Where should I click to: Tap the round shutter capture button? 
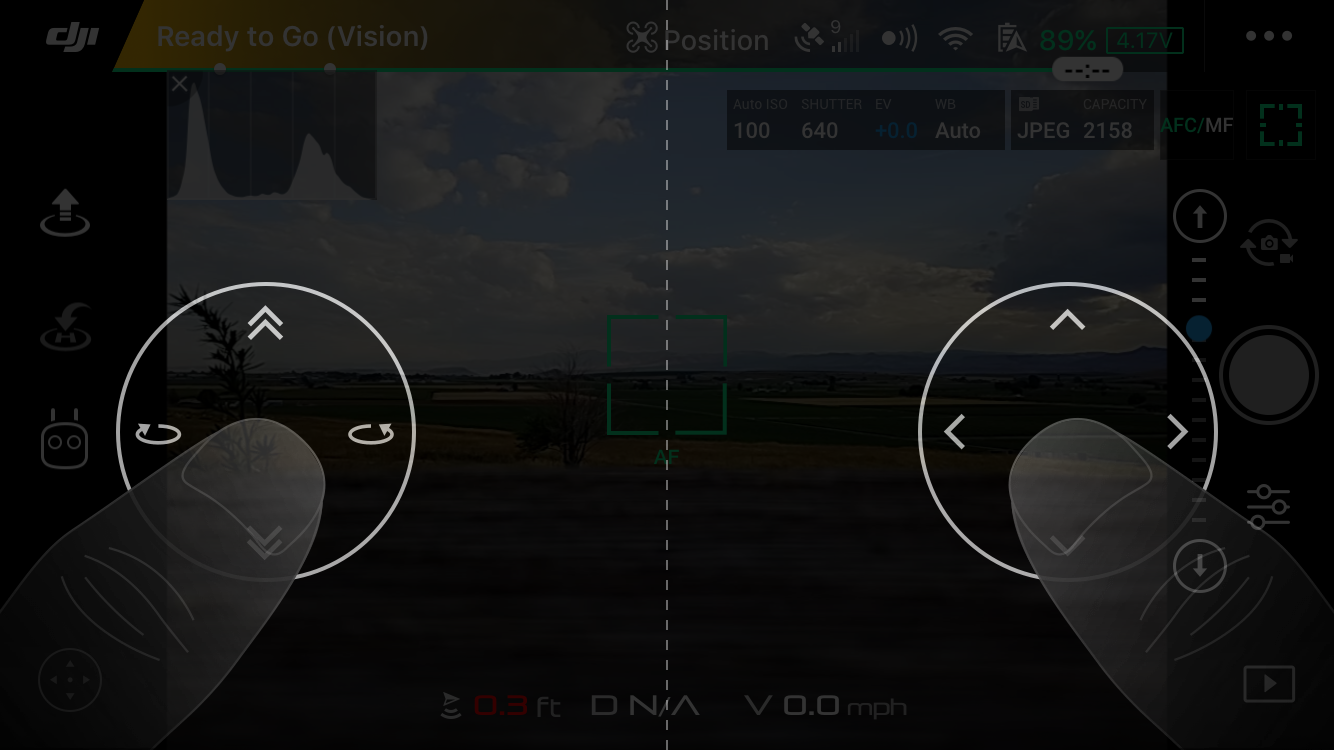pos(1269,376)
